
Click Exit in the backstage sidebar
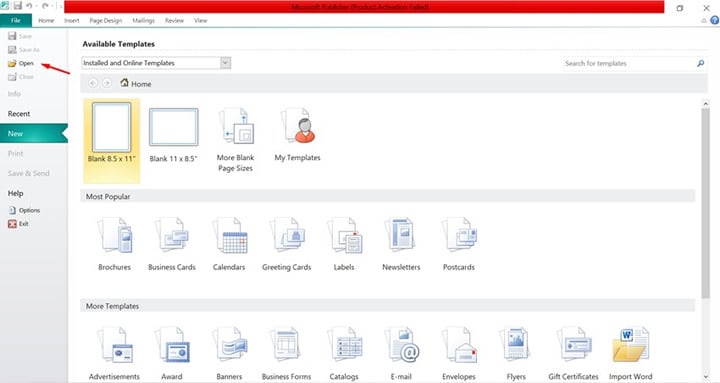[x=18, y=224]
